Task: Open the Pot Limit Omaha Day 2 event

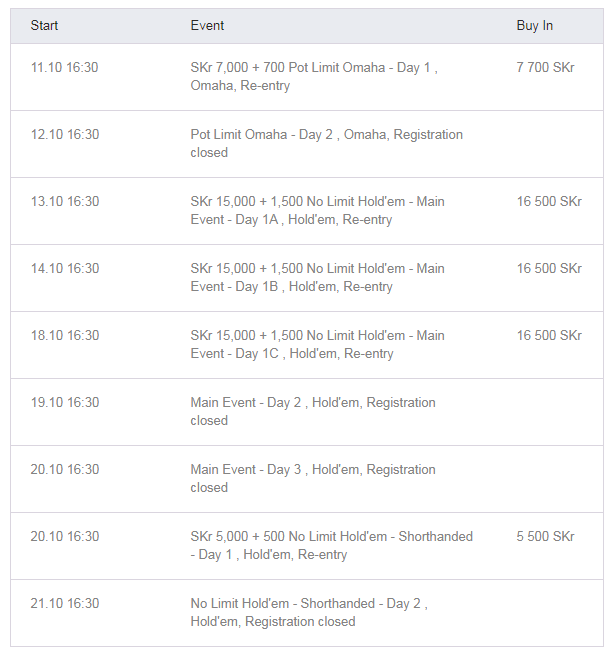Action: pyautogui.click(x=326, y=144)
